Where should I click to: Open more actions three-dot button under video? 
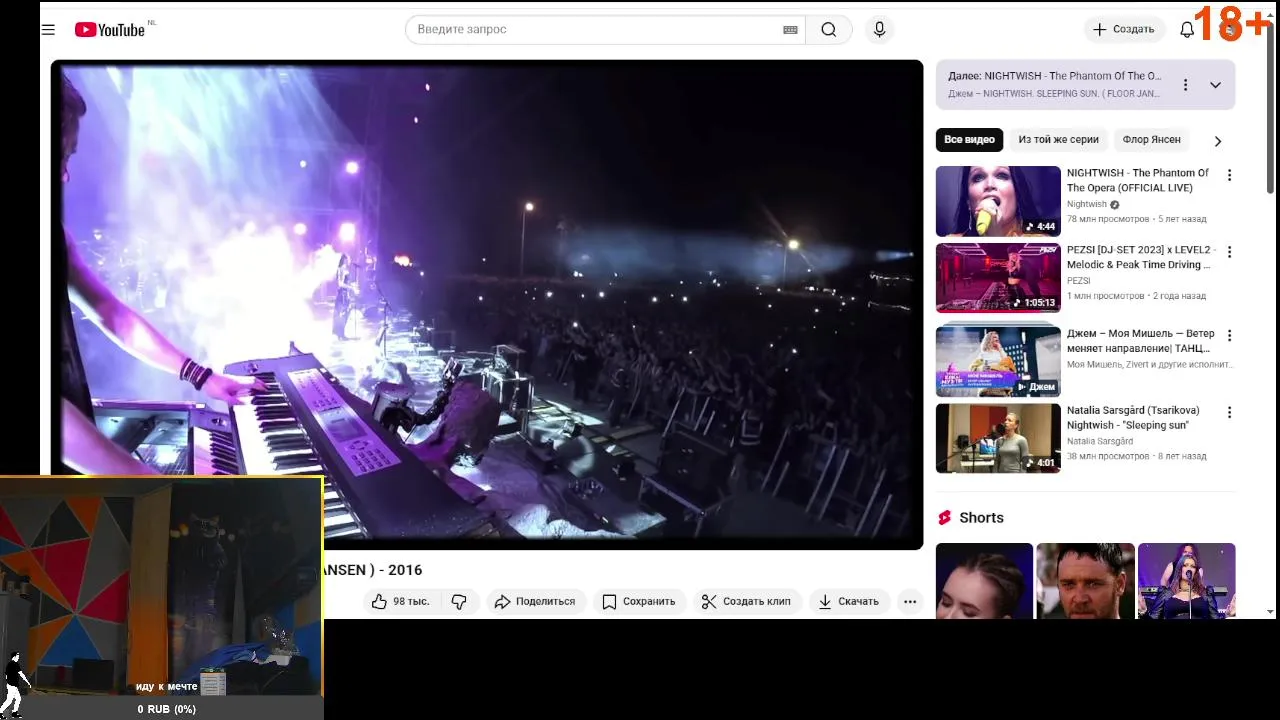909,601
